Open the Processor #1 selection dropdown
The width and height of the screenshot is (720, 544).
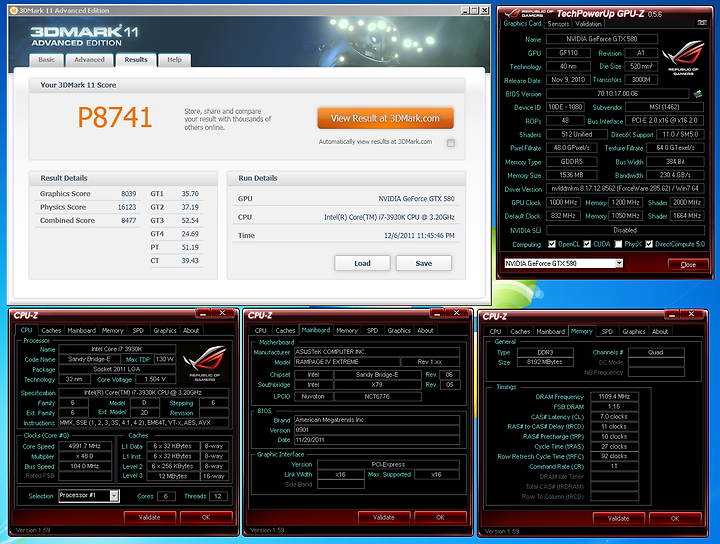point(114,496)
